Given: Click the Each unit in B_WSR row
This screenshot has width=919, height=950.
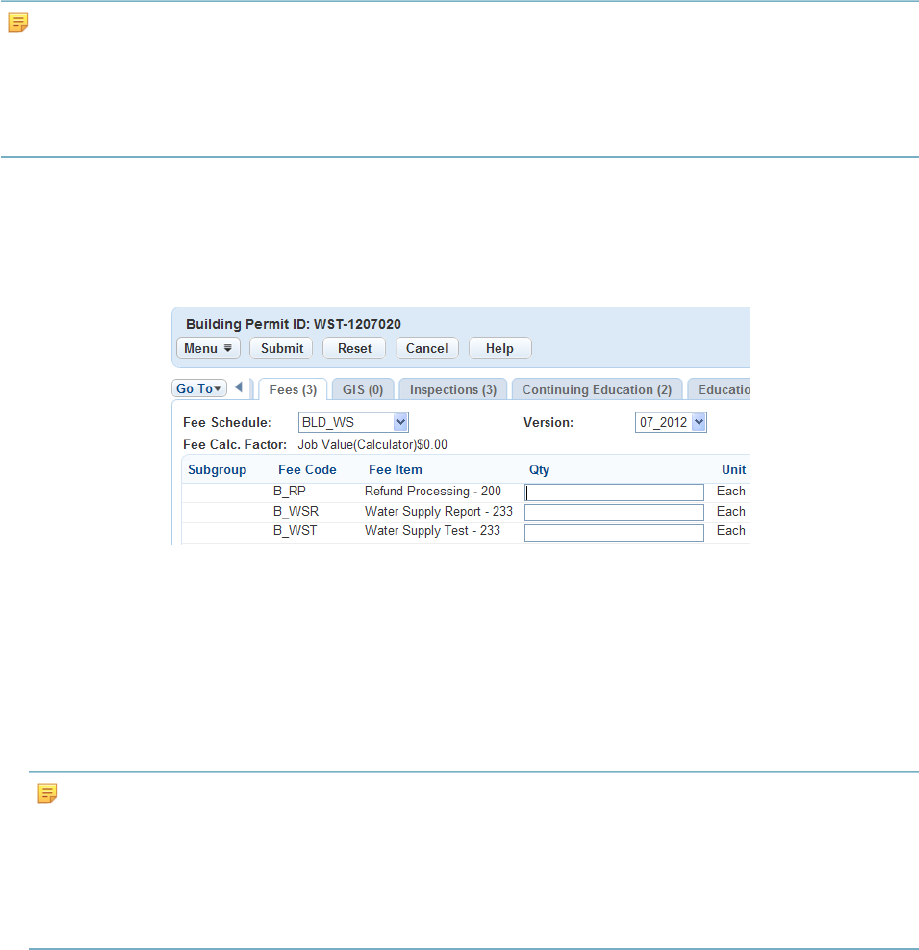Looking at the screenshot, I should [731, 511].
